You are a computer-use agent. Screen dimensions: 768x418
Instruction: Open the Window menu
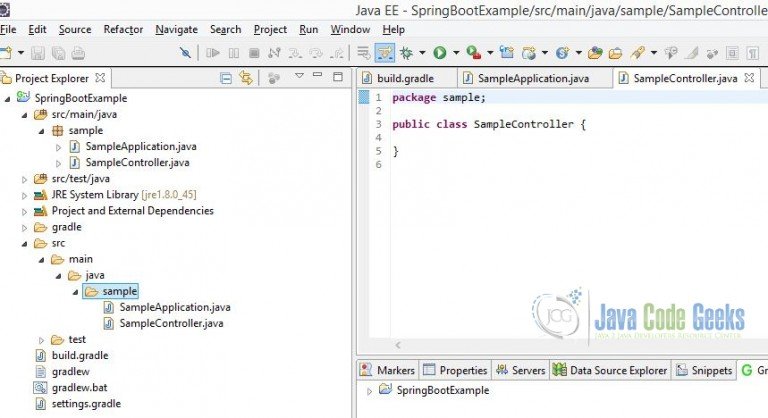350,29
